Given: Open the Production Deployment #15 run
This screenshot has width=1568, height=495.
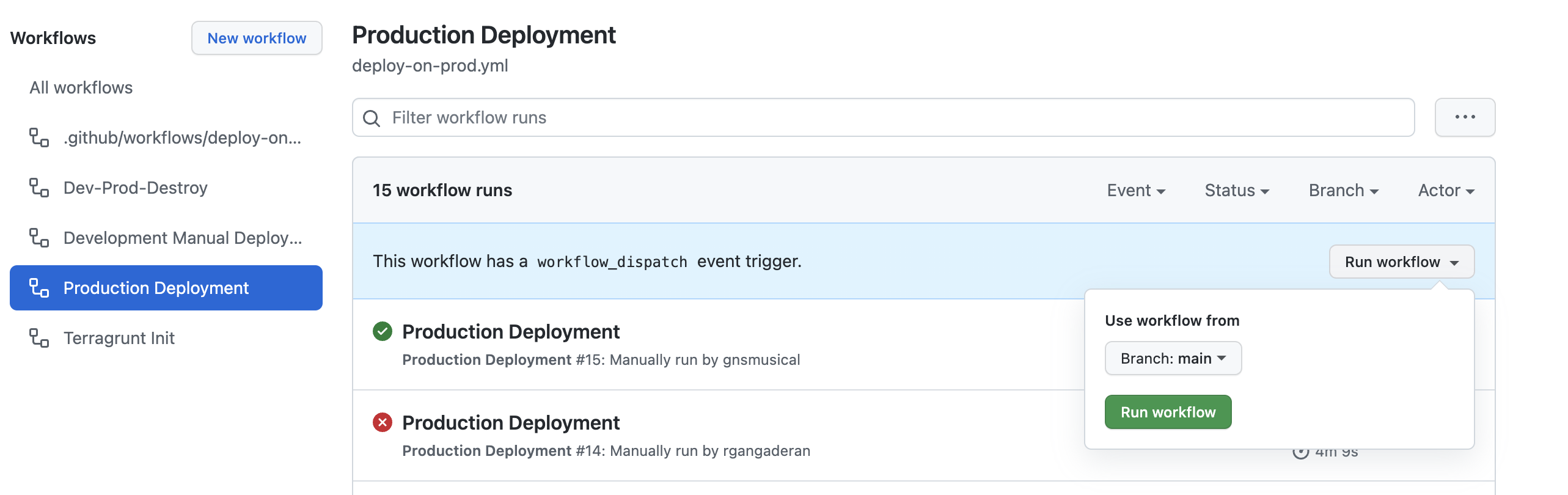Looking at the screenshot, I should click(510, 331).
